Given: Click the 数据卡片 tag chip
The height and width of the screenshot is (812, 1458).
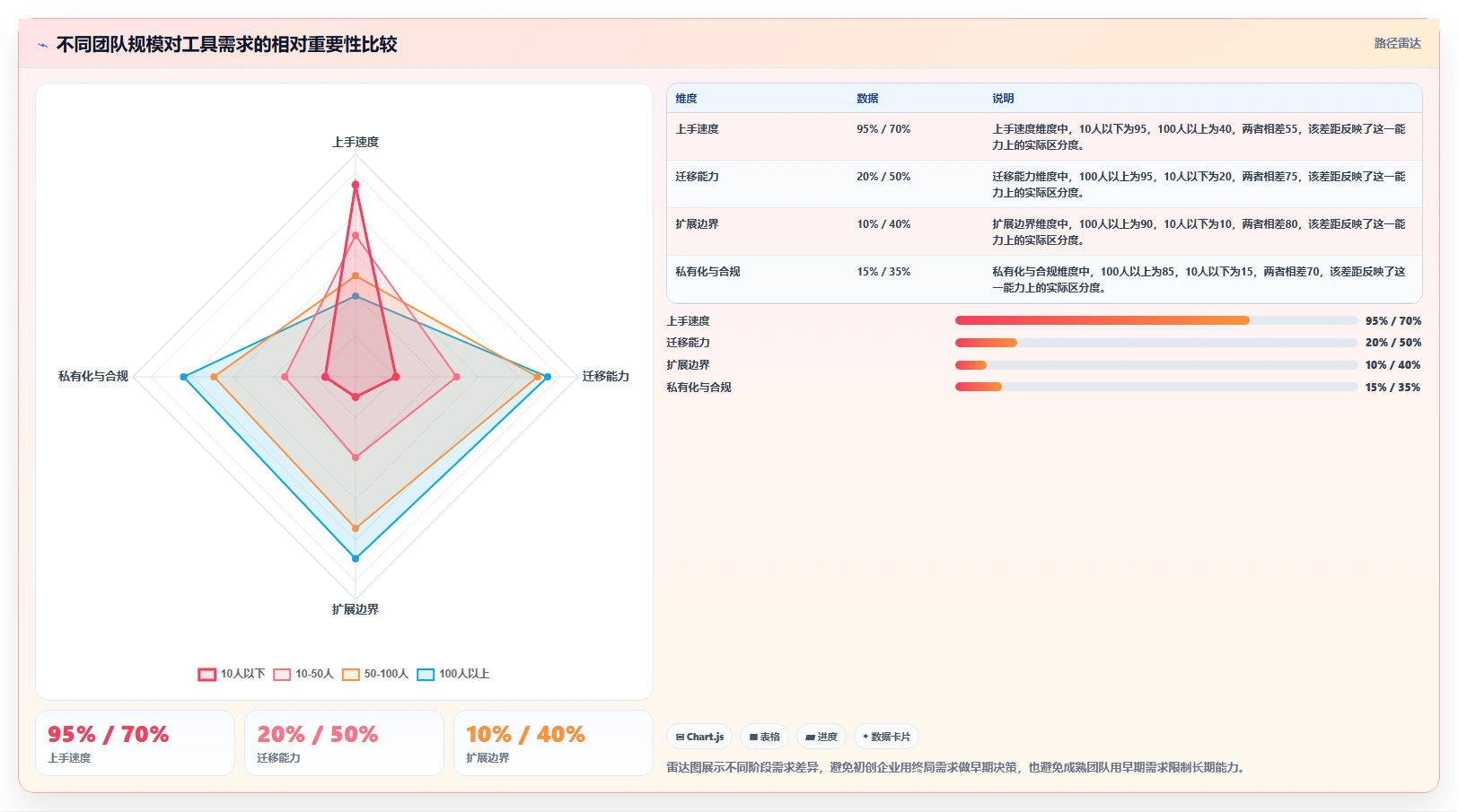Looking at the screenshot, I should 886,737.
